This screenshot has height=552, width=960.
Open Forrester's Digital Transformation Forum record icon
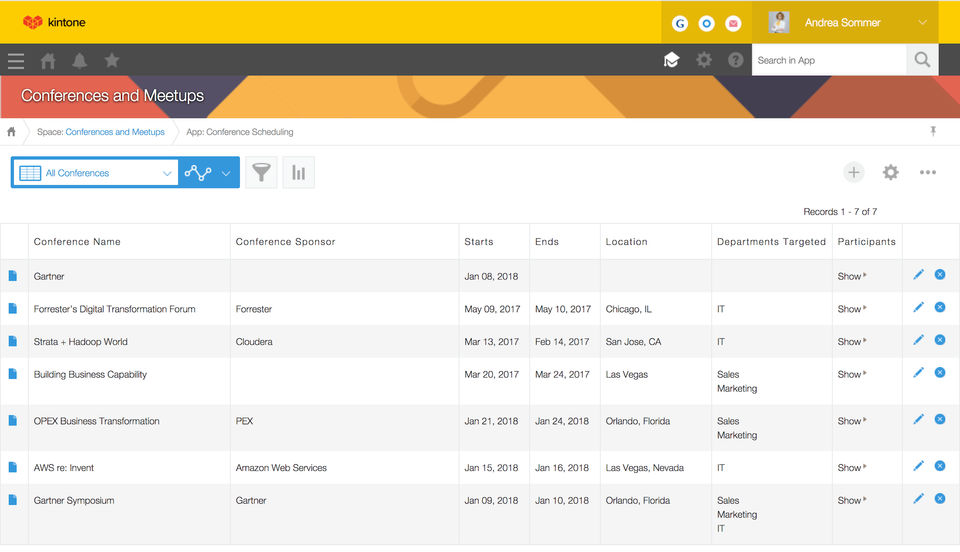pos(12,308)
